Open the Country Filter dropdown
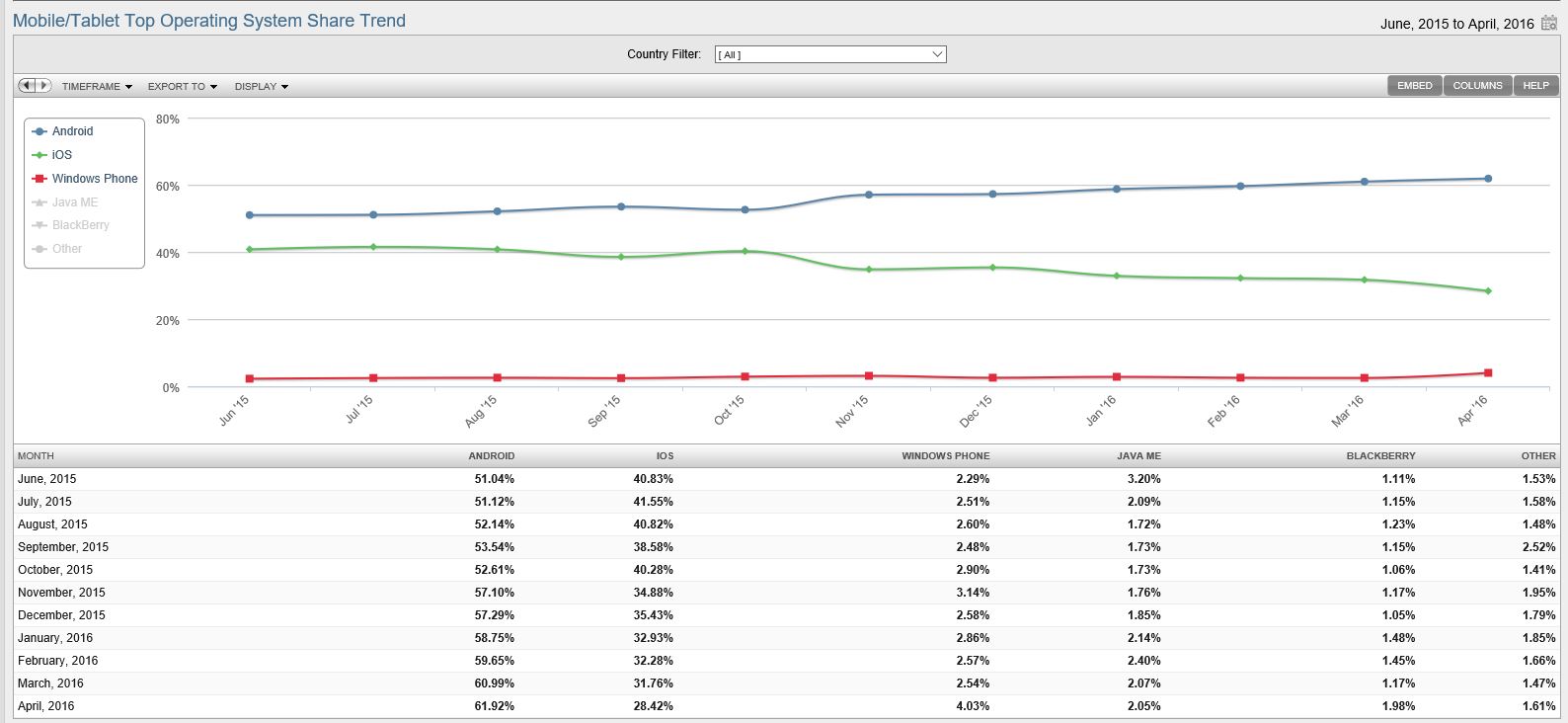 [x=829, y=54]
